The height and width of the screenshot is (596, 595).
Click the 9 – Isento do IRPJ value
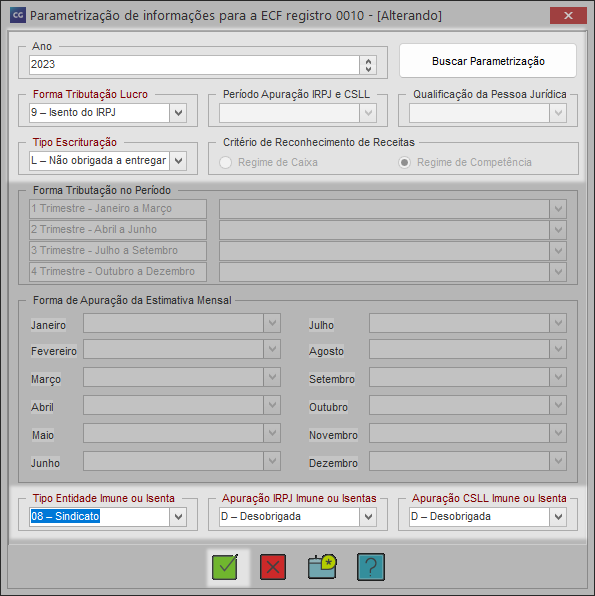[73, 113]
